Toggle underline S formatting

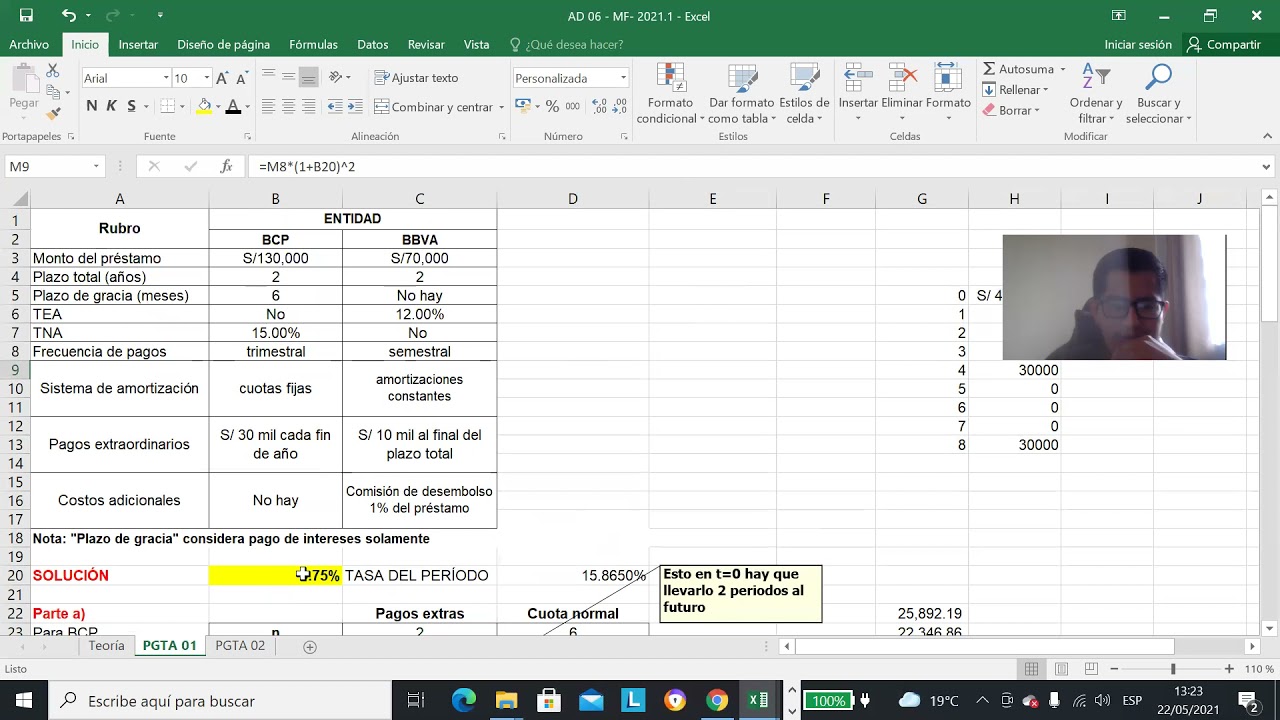131,106
